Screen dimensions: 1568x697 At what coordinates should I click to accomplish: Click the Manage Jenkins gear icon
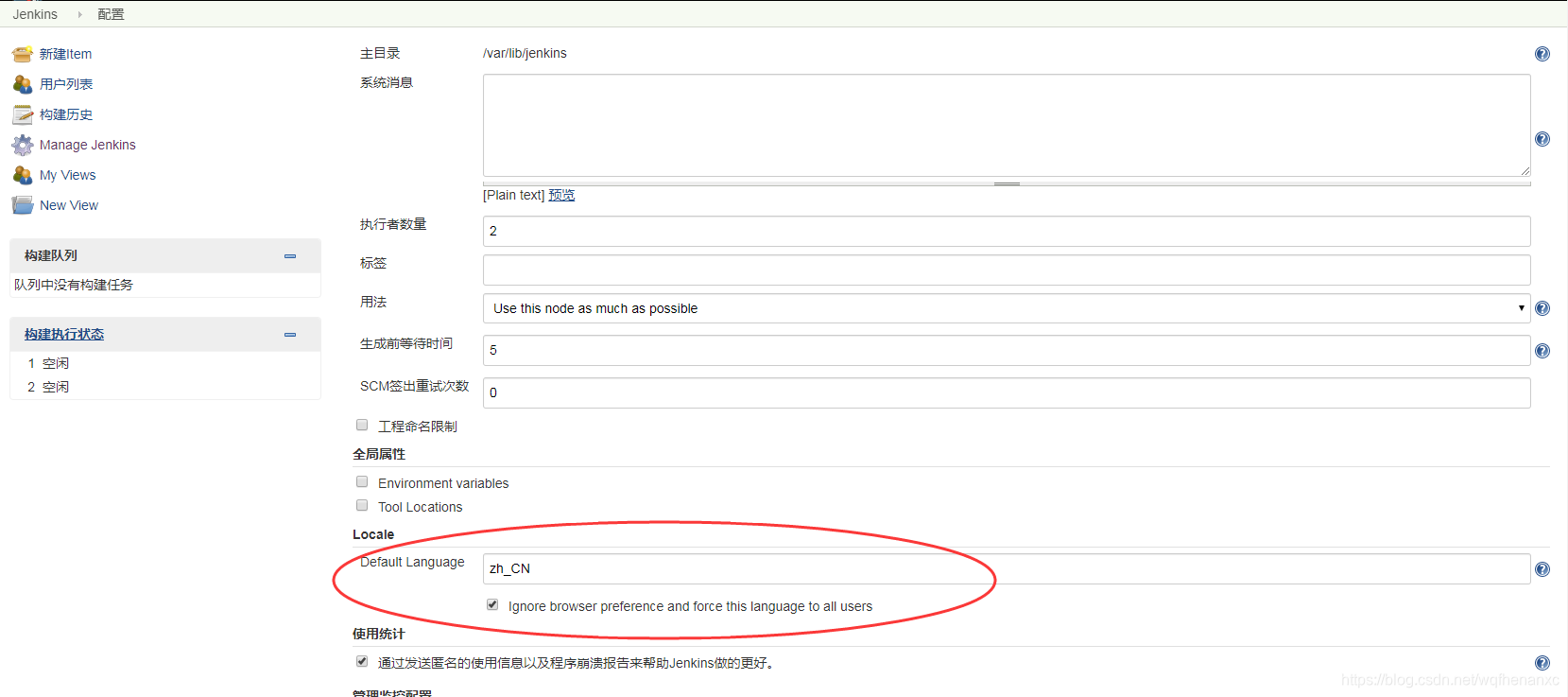(23, 145)
